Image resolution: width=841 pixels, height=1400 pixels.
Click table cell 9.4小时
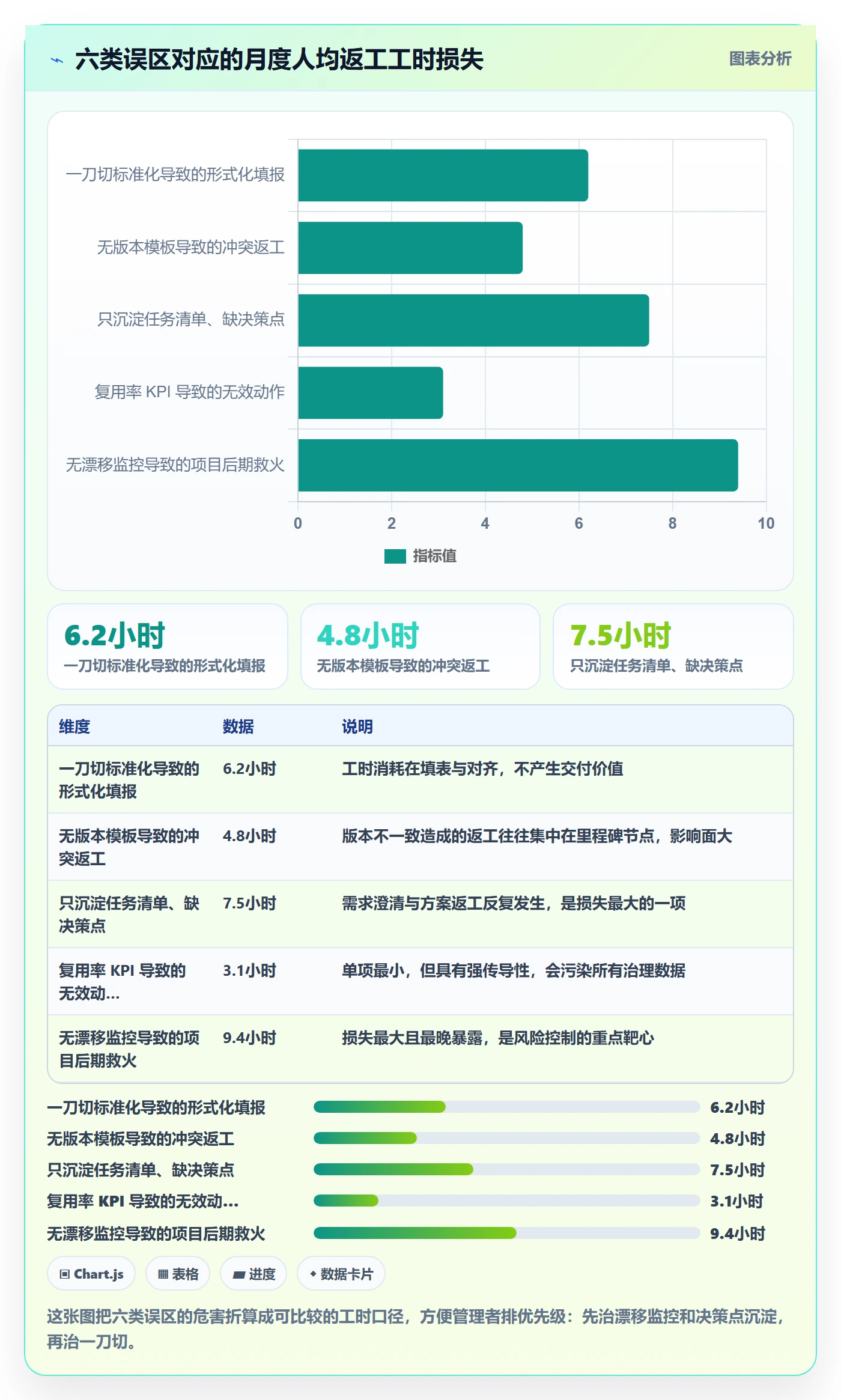[249, 1038]
